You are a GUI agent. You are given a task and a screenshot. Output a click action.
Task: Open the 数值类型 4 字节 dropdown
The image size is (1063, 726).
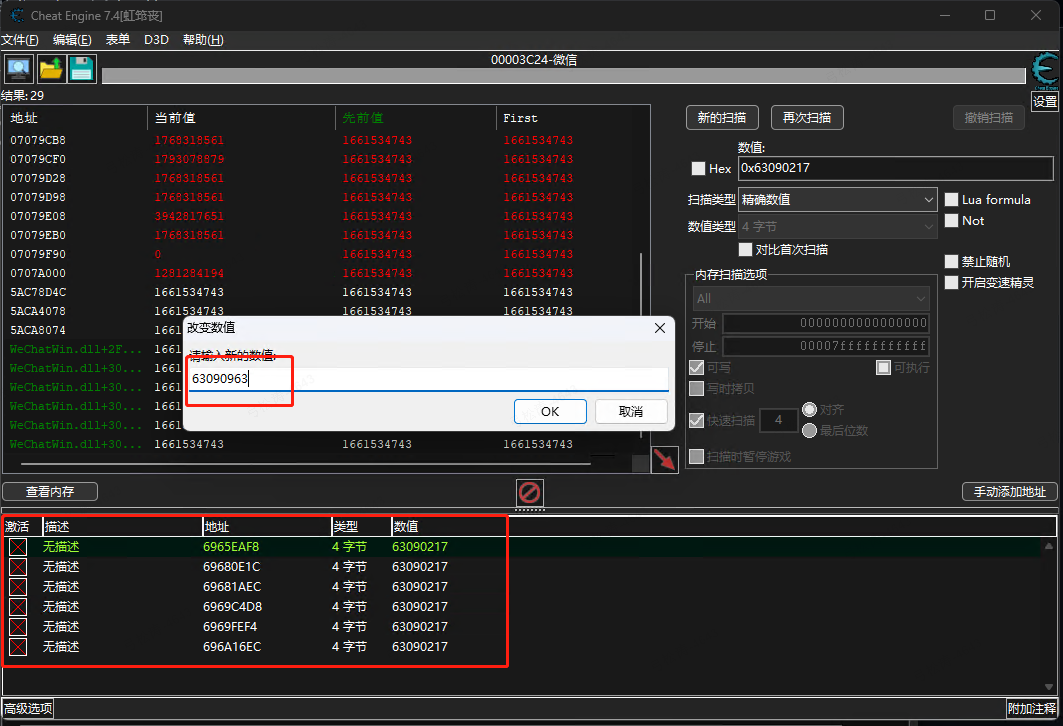click(837, 226)
